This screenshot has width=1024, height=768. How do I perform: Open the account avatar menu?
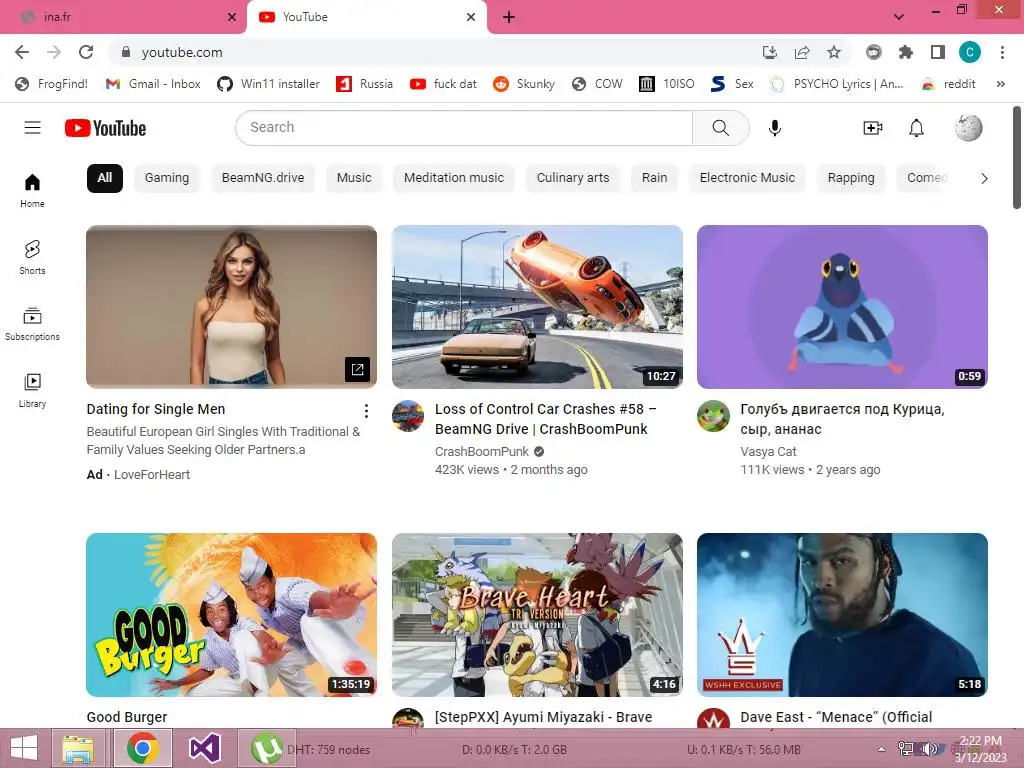coord(968,127)
